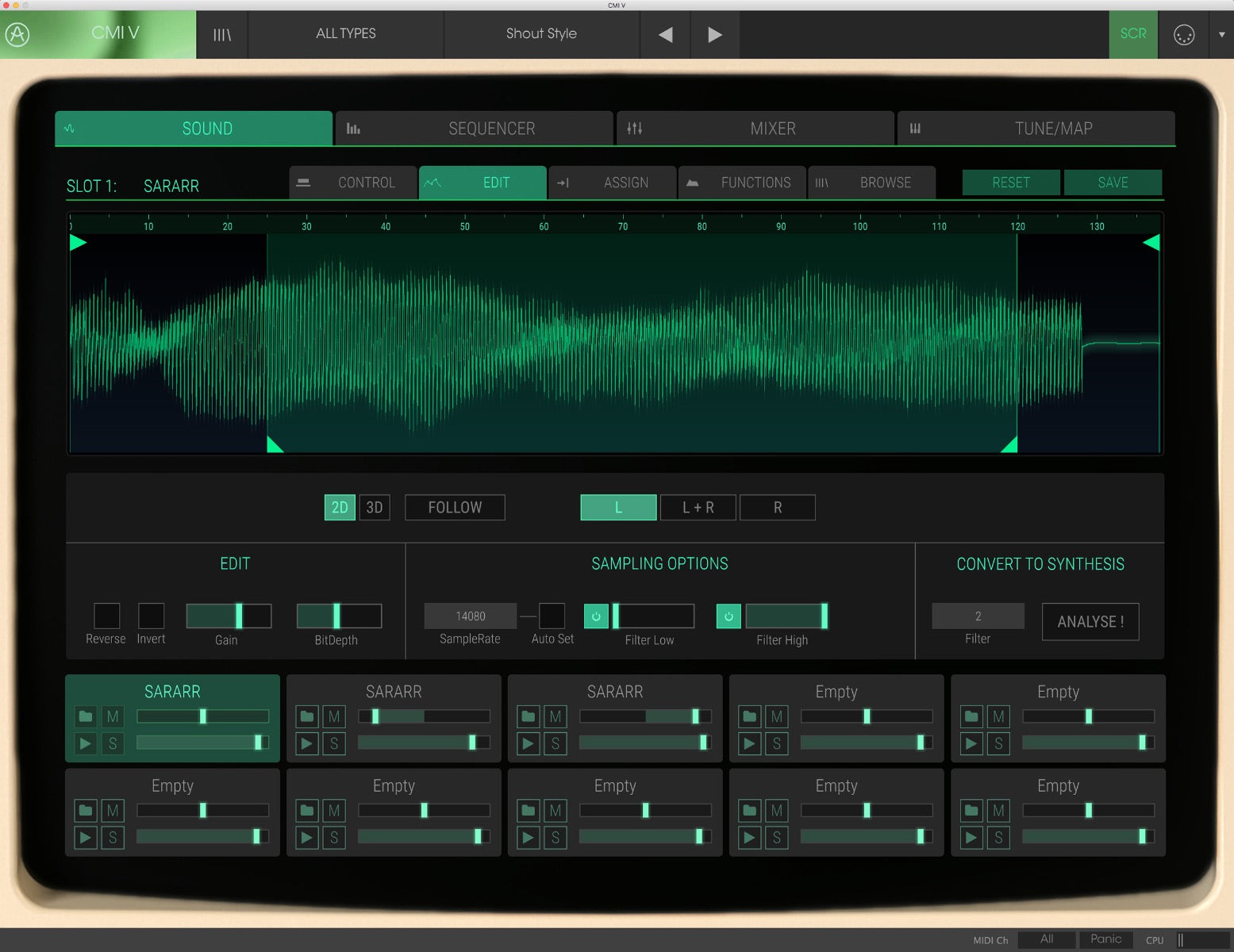Click the SampleRate value field
Viewport: 1234px width, 952px height.
tap(471, 616)
